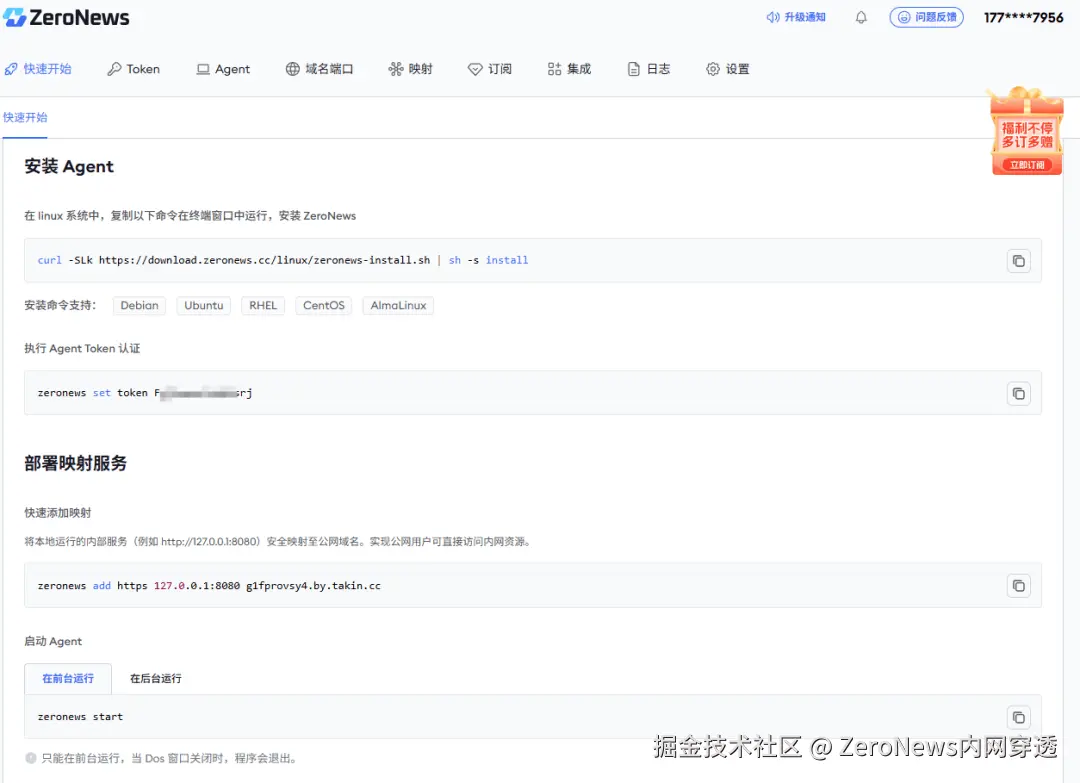Screen dimensions: 1080x783
Task: Copy the zeronews start command
Action: (1018, 718)
